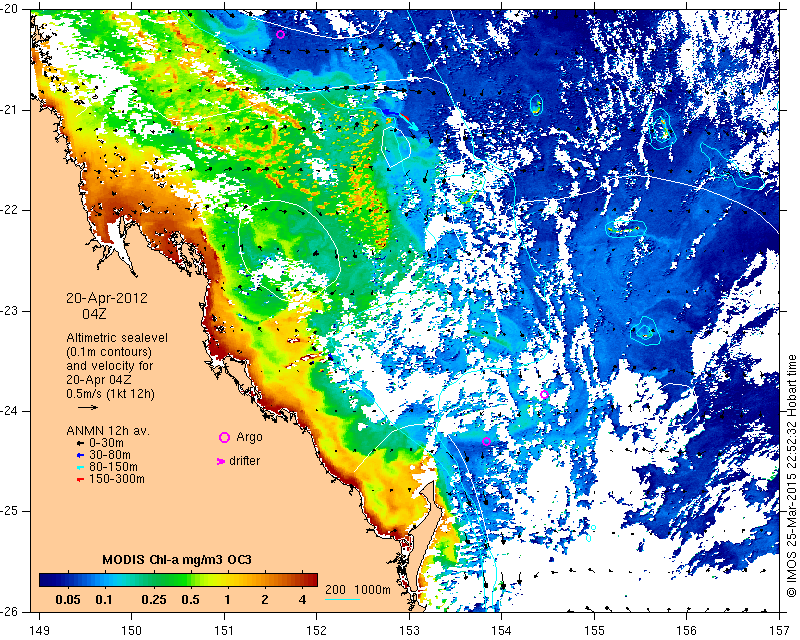Click the 'and velocity for' text line
This screenshot has width=800, height=640.
coord(110,366)
